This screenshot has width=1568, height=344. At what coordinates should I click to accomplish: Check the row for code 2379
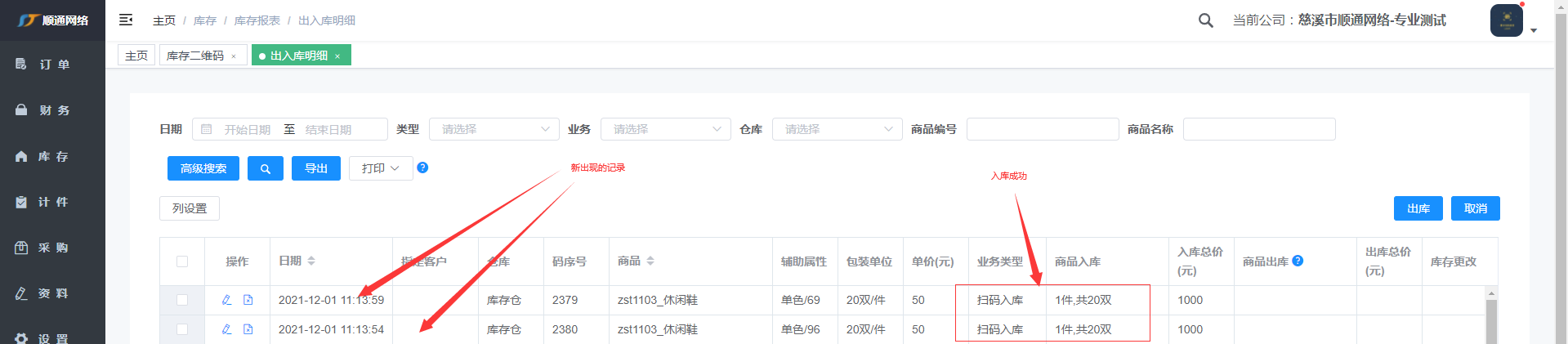coord(182,300)
